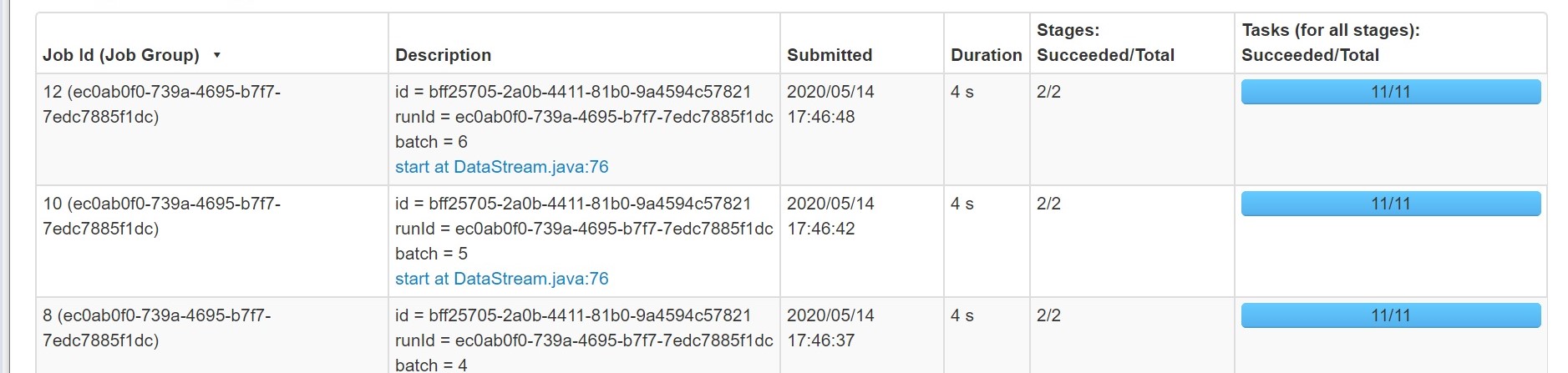Viewport: 1568px width, 373px height.
Task: Sort table by Job Id (Job Group) column
Action: pyautogui.click(x=121, y=55)
